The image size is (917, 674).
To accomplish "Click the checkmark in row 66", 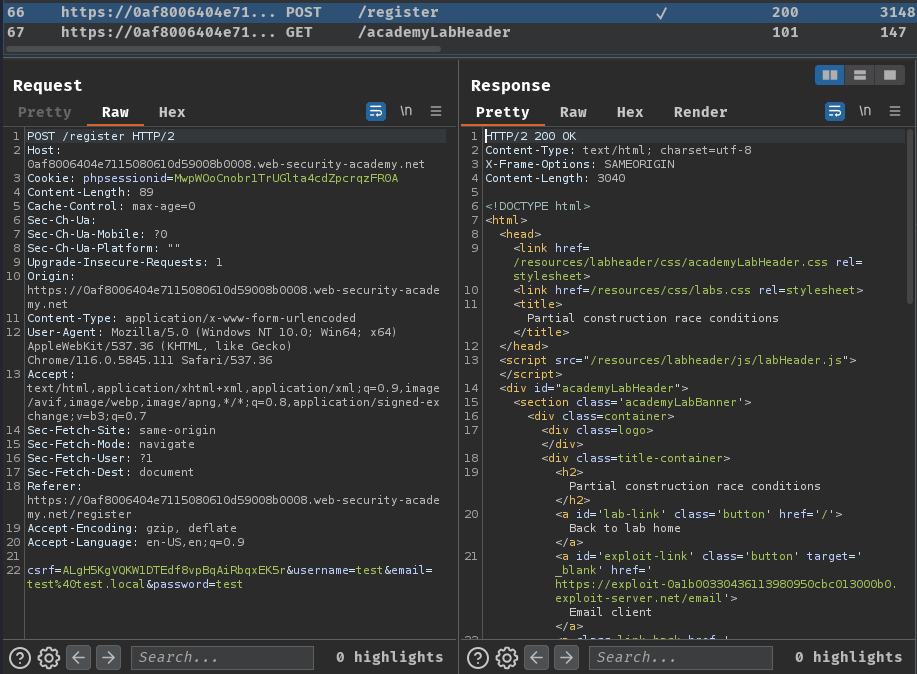I will click(661, 13).
